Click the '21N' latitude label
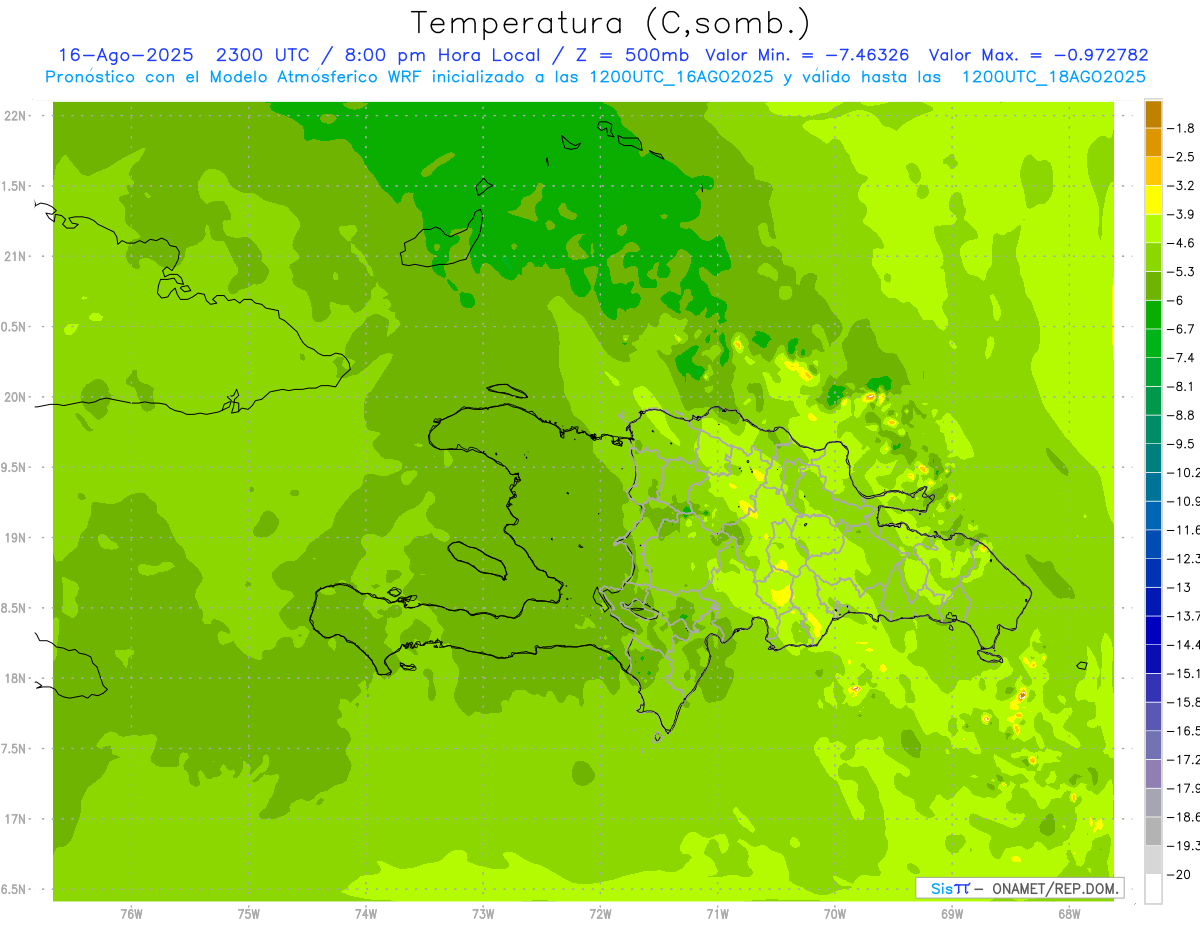 point(16,256)
